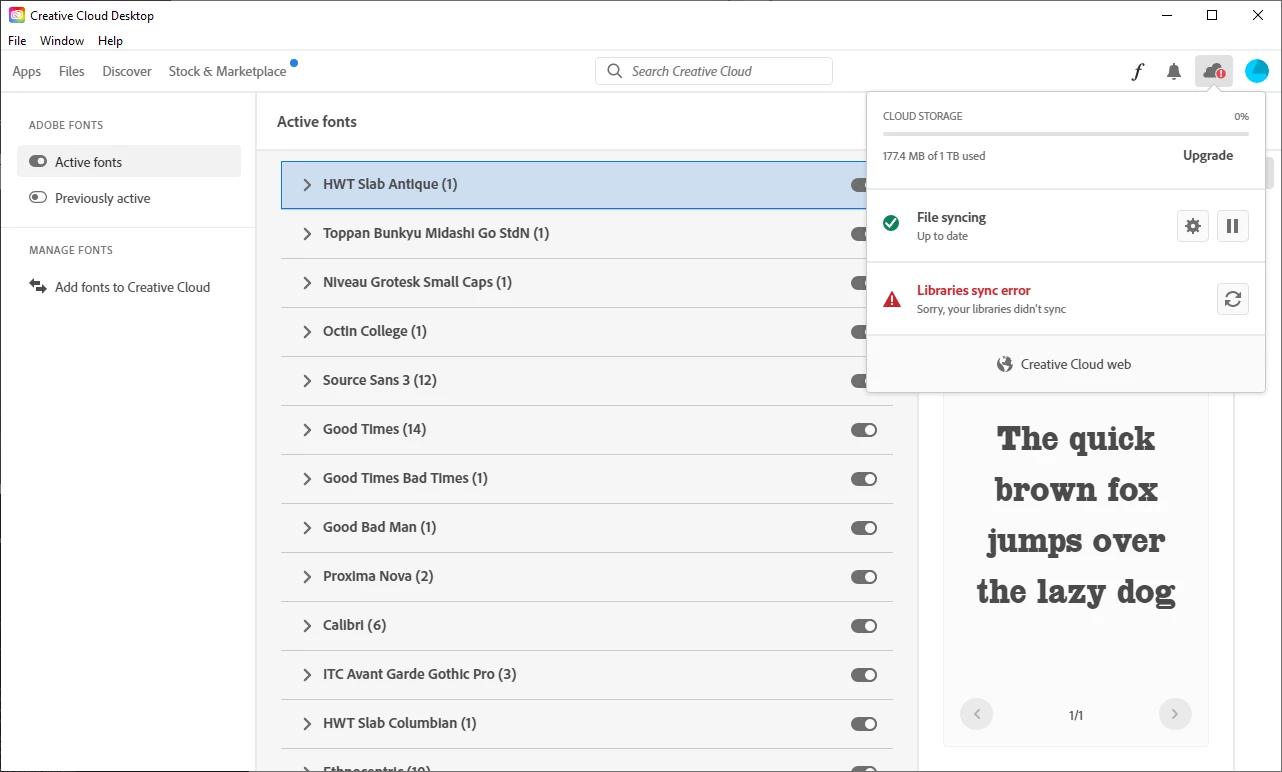Click the Add fonts to Creative Cloud icon
Image resolution: width=1282 pixels, height=772 pixels.
point(38,287)
